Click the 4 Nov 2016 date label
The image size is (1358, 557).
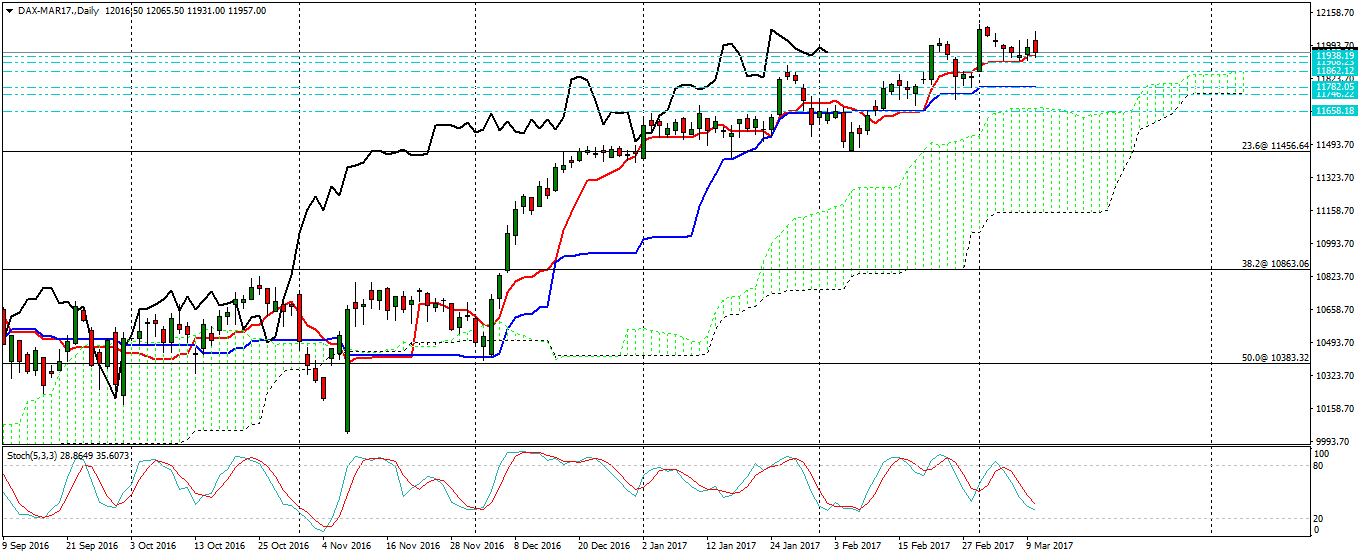click(x=347, y=546)
